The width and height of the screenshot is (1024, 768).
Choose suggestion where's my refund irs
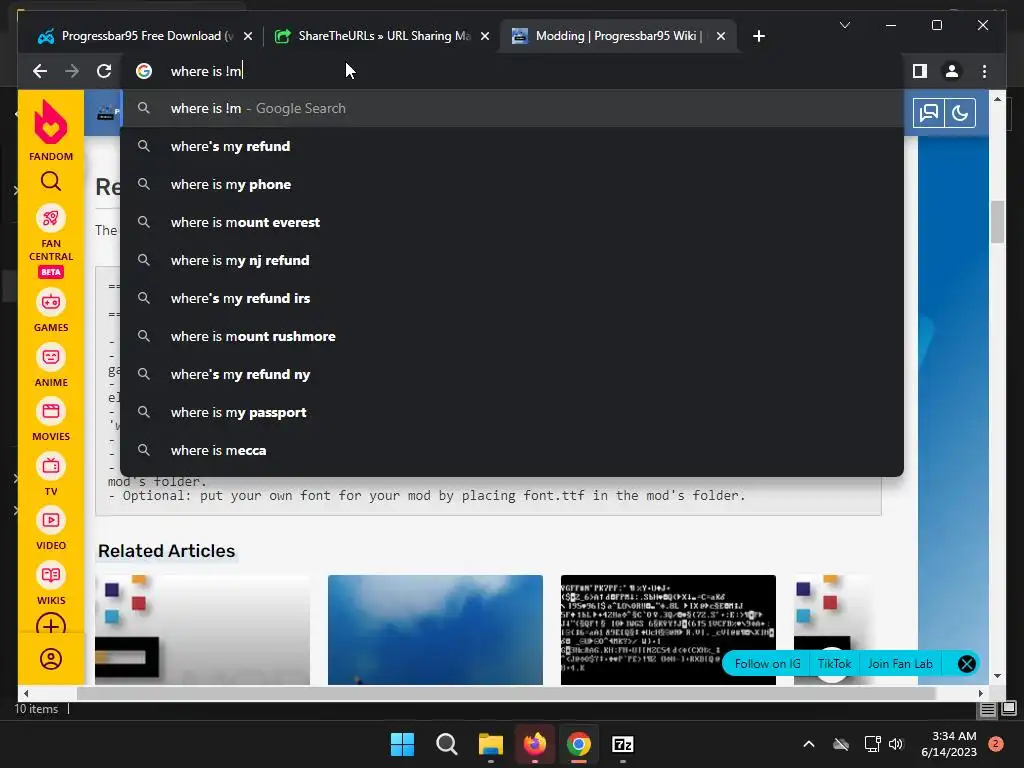click(x=512, y=298)
